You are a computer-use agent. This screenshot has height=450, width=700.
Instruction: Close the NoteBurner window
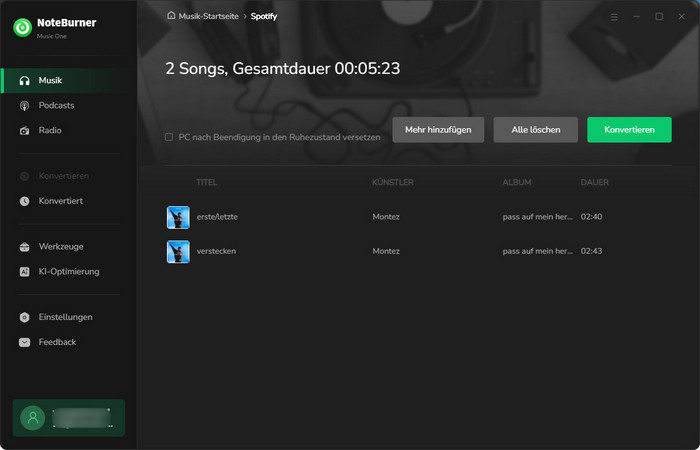click(681, 17)
